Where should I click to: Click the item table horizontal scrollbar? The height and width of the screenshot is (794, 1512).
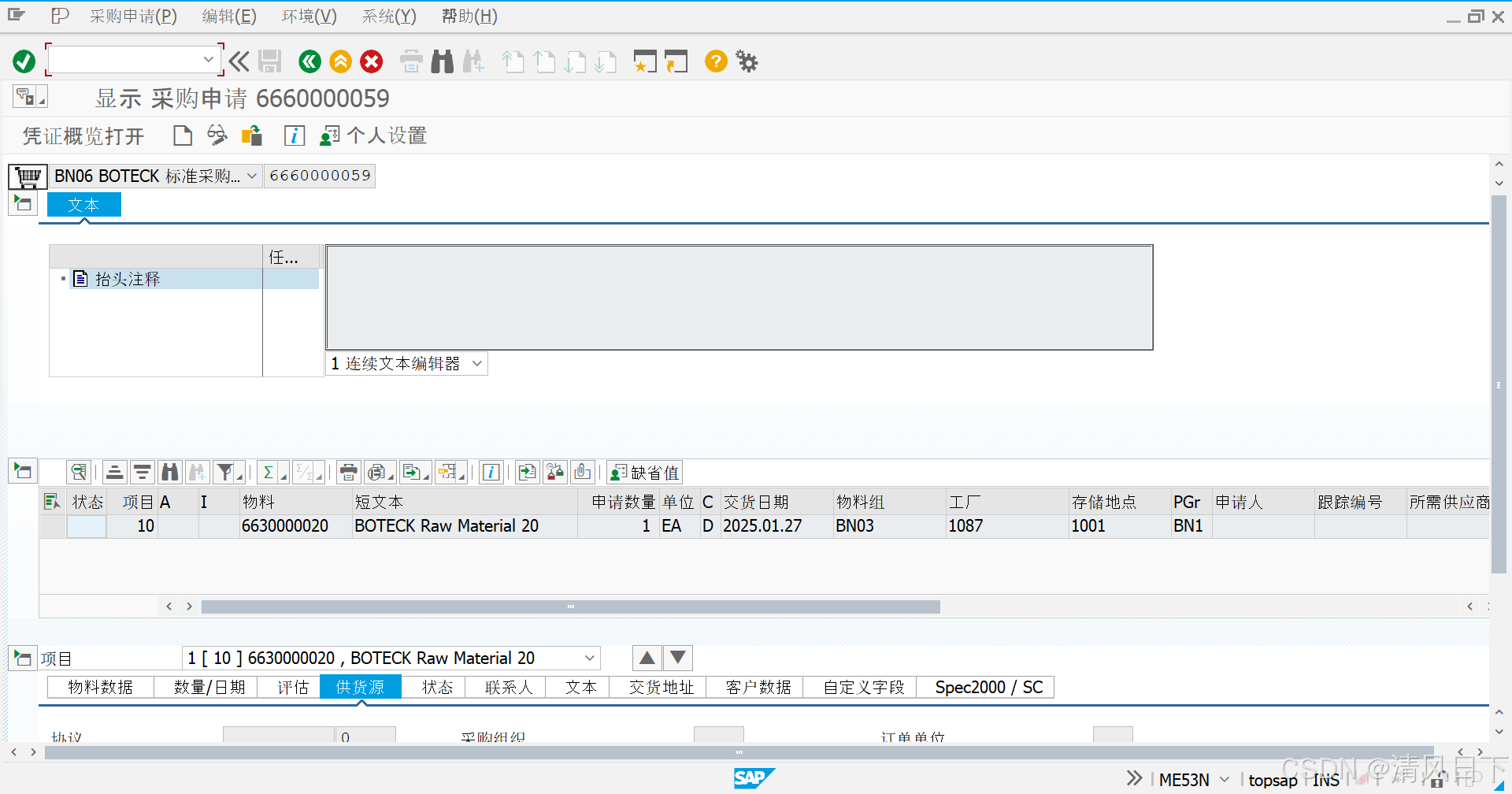570,607
